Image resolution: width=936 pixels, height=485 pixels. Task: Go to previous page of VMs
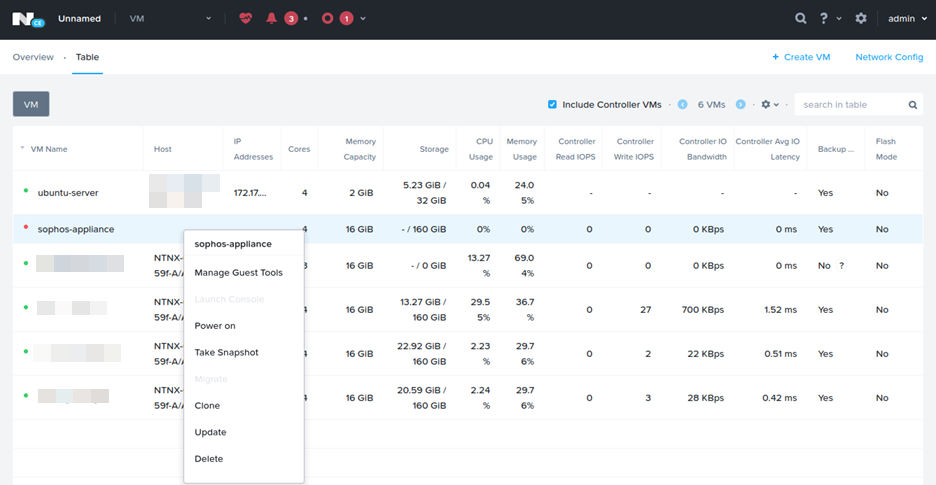(x=682, y=104)
